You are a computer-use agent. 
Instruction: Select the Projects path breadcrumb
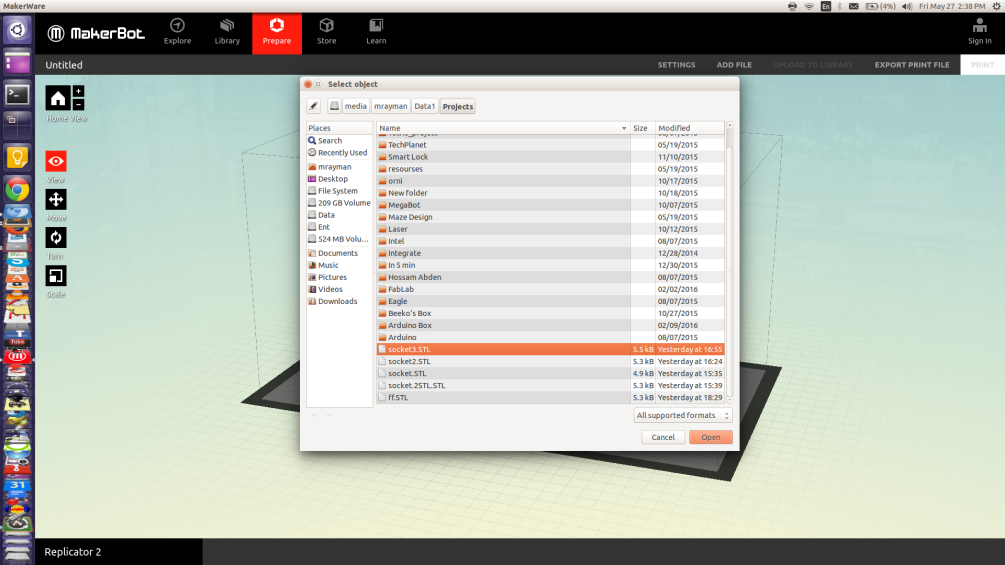tap(458, 106)
